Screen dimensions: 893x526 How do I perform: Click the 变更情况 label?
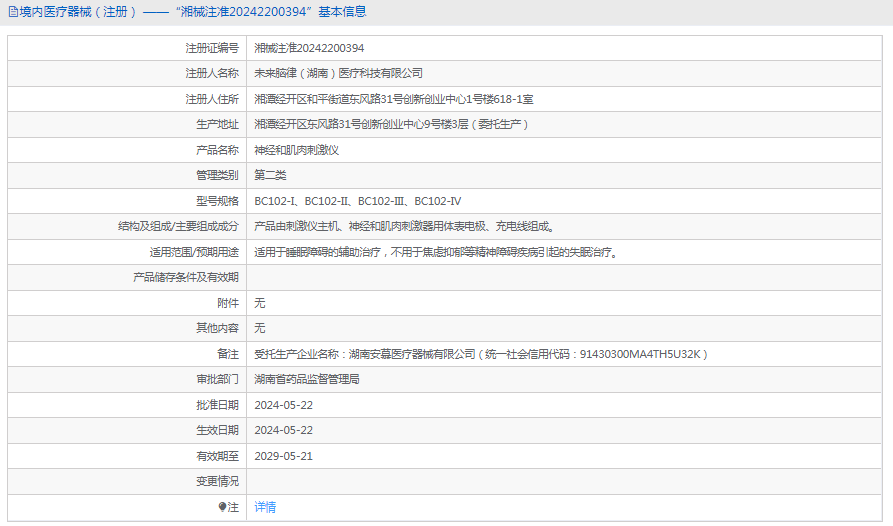[218, 482]
